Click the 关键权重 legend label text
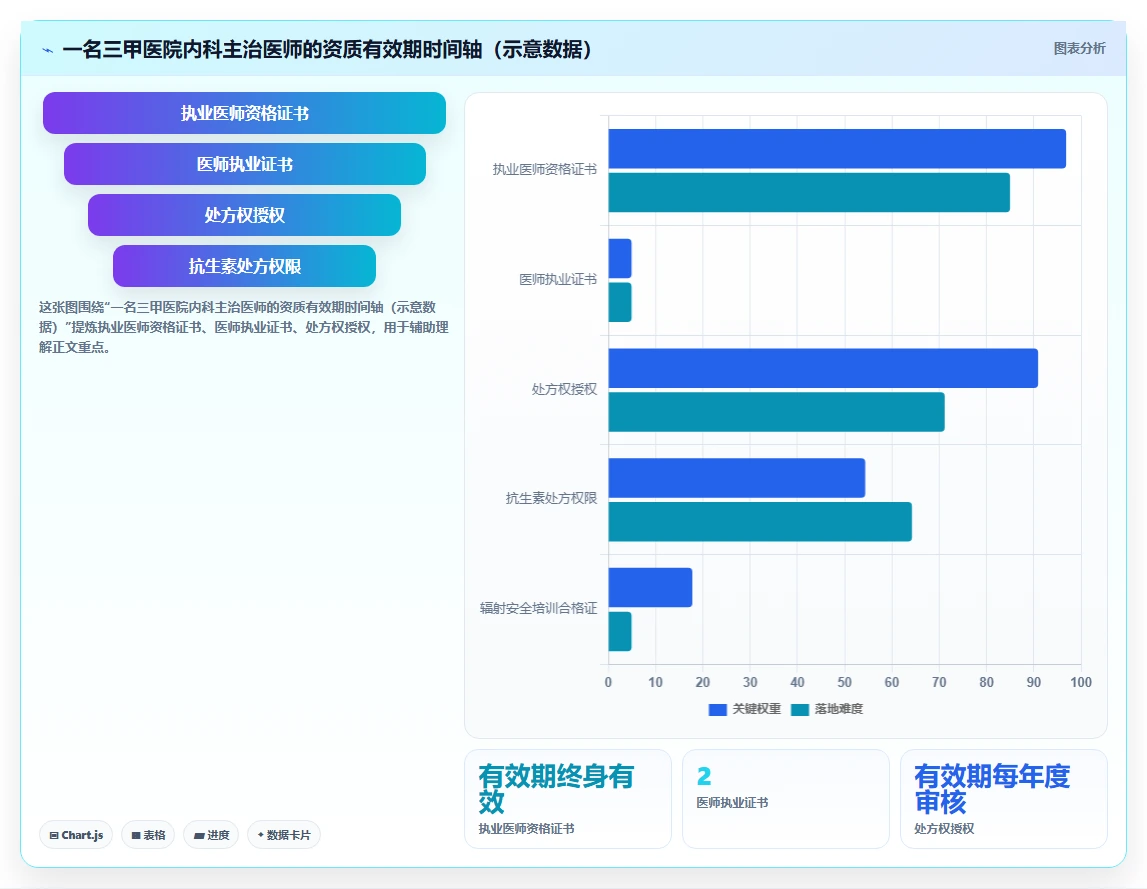Image resolution: width=1147 pixels, height=889 pixels. click(x=756, y=709)
